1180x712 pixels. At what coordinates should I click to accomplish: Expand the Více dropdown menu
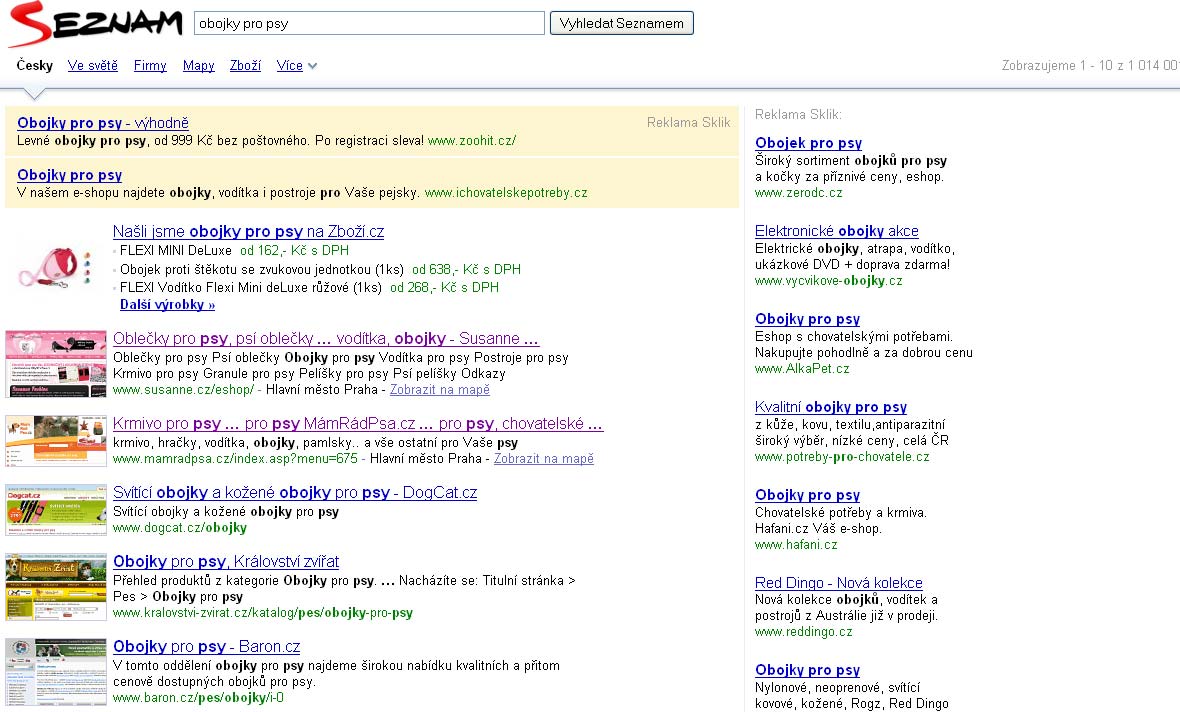pos(297,65)
